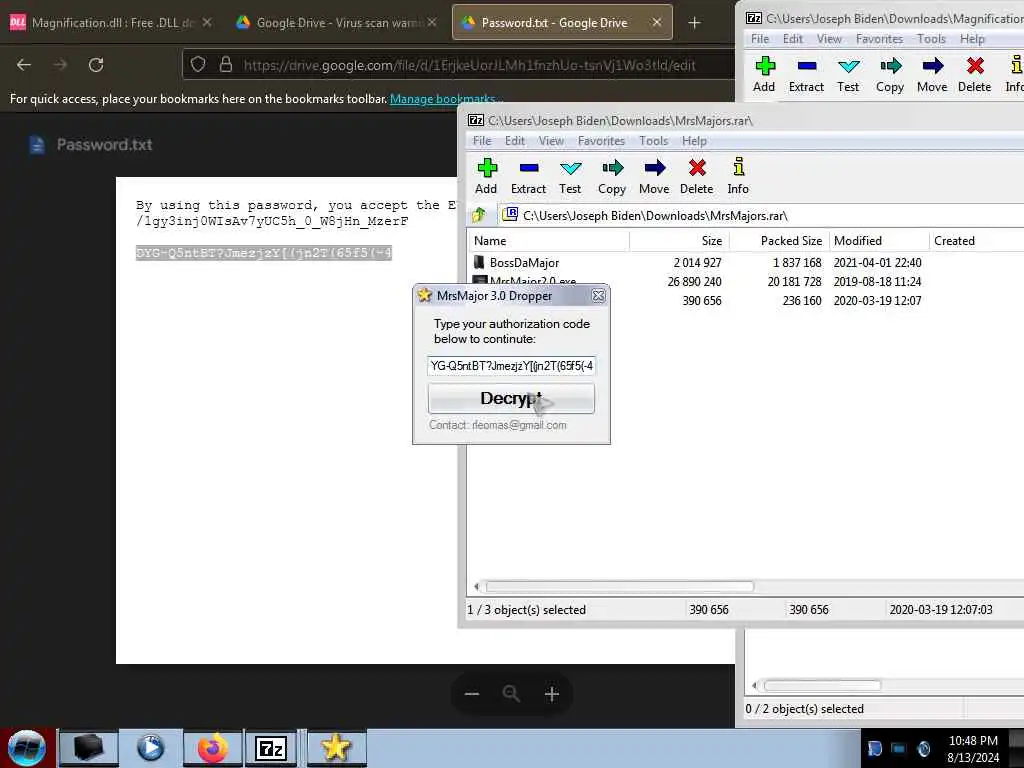Click the authorization code text field
The image size is (1024, 768).
511,366
